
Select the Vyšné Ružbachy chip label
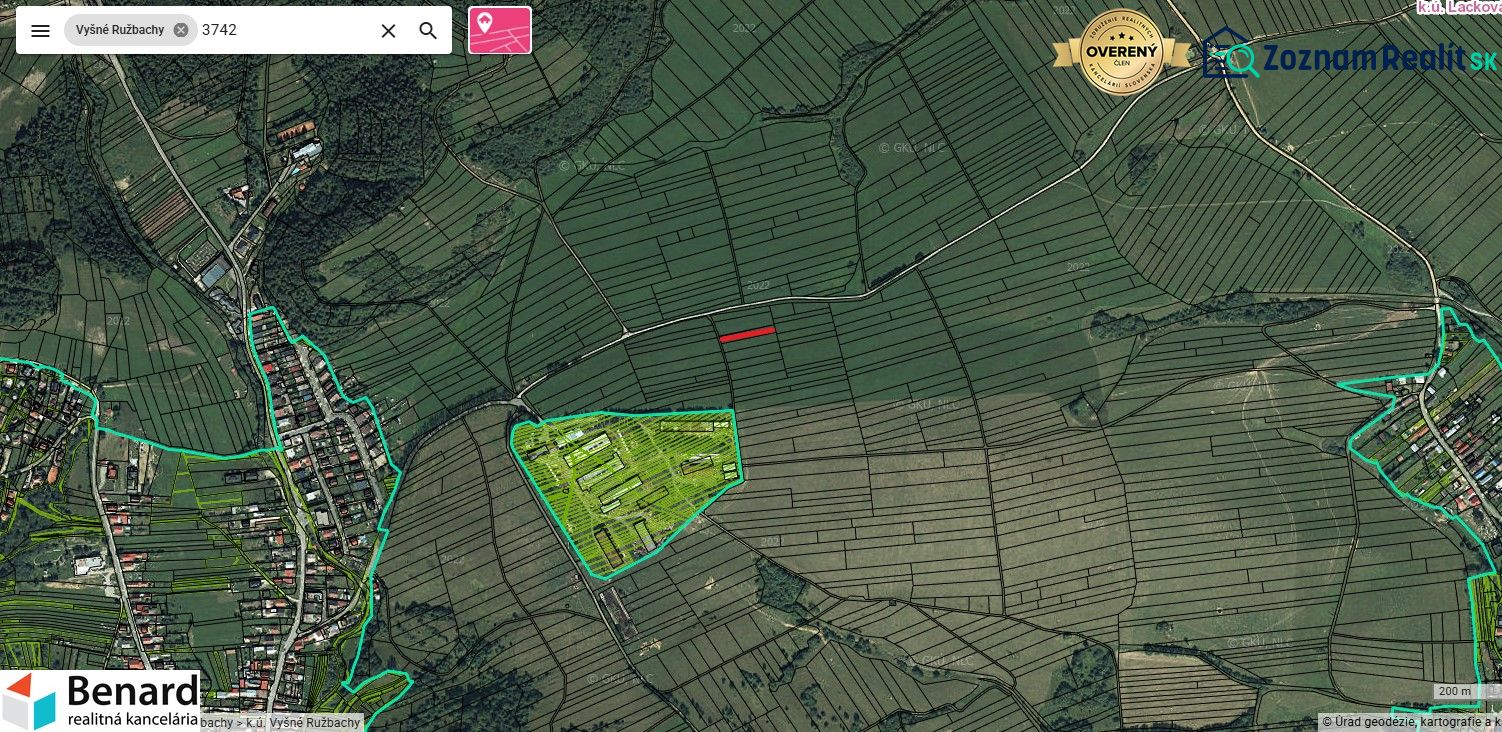(x=120, y=30)
